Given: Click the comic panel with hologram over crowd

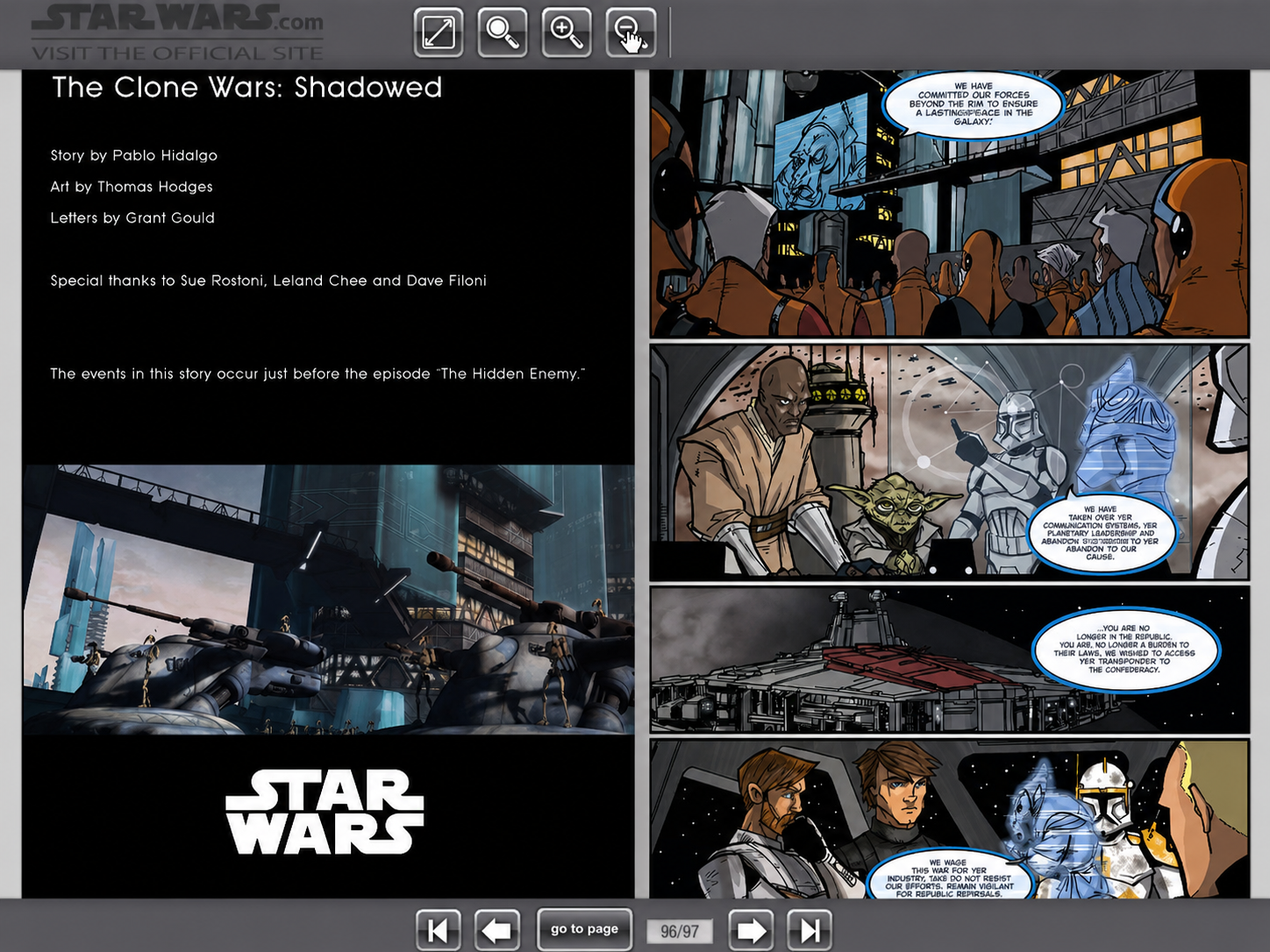Looking at the screenshot, I should (x=949, y=203).
